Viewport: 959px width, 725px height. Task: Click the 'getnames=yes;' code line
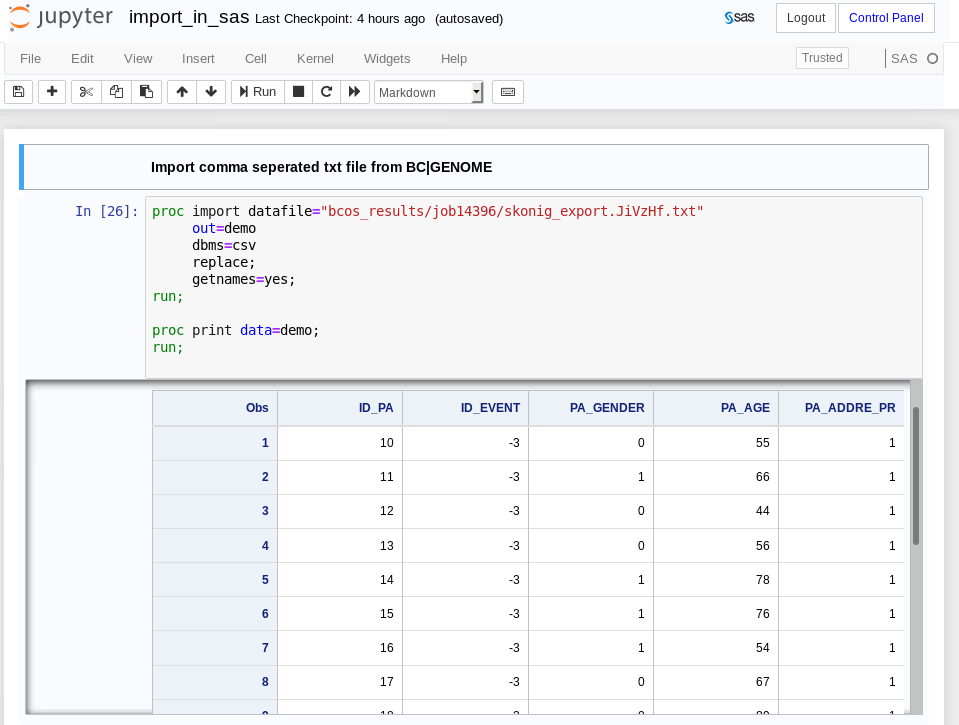coord(243,280)
